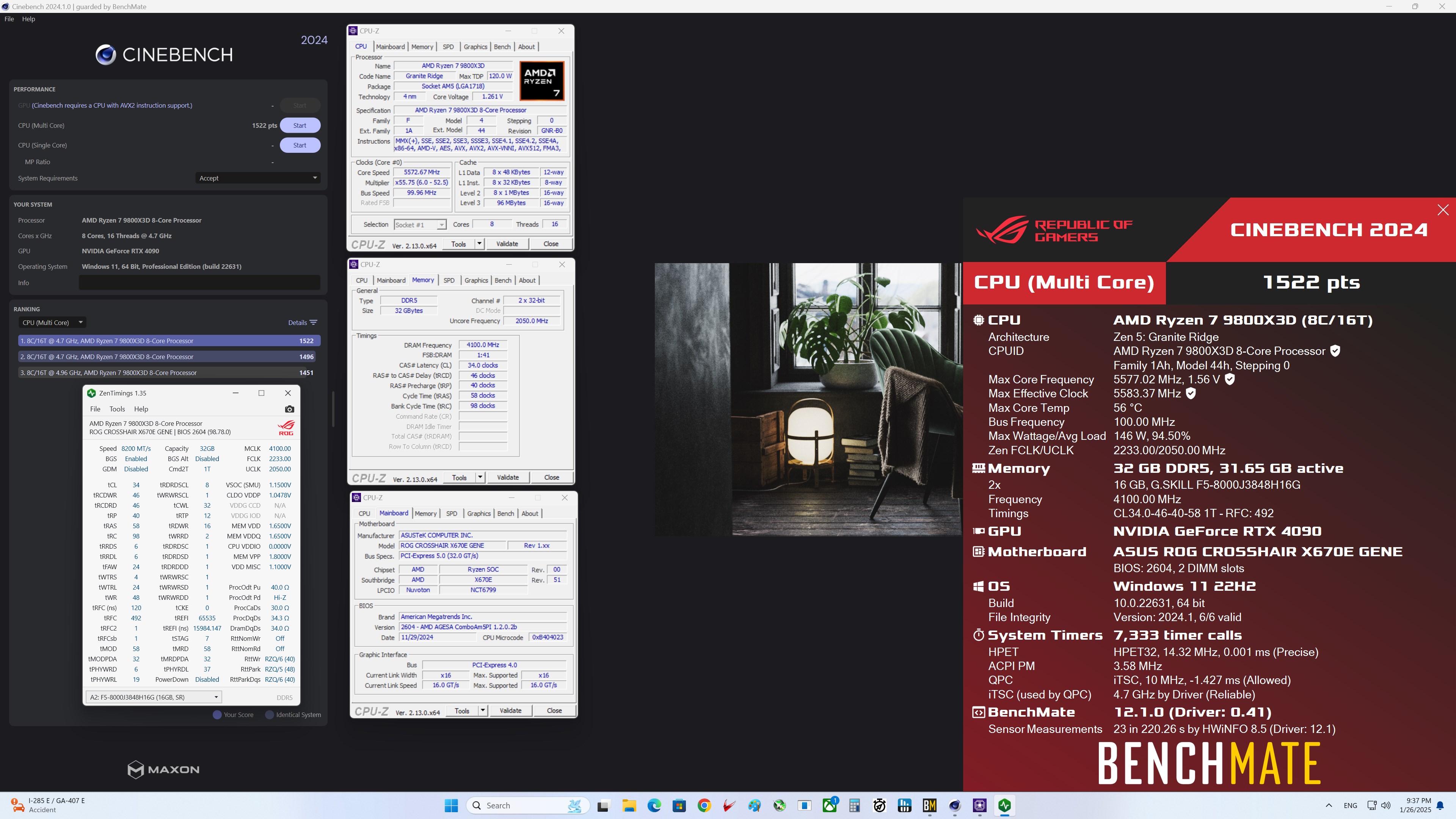Click Tools button in CPU-Z Mainboard window
Screen dimensions: 1456x819
tap(462, 711)
